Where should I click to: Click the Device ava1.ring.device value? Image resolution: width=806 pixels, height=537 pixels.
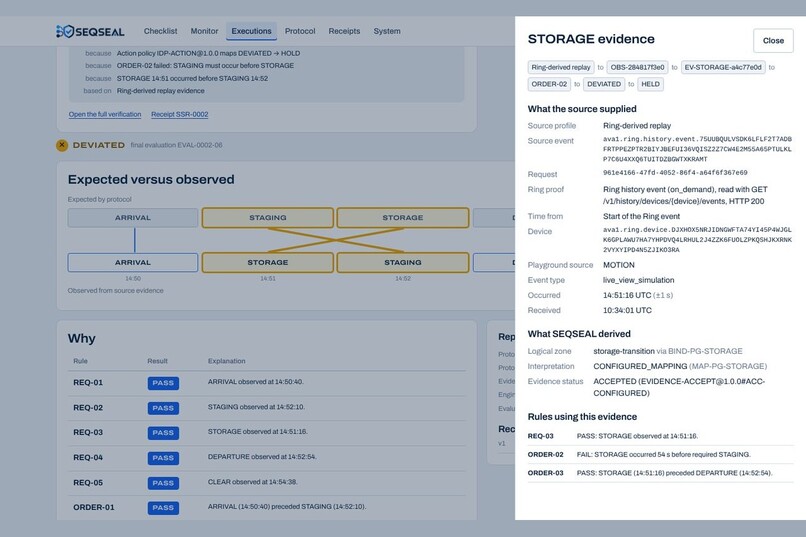tap(697, 240)
